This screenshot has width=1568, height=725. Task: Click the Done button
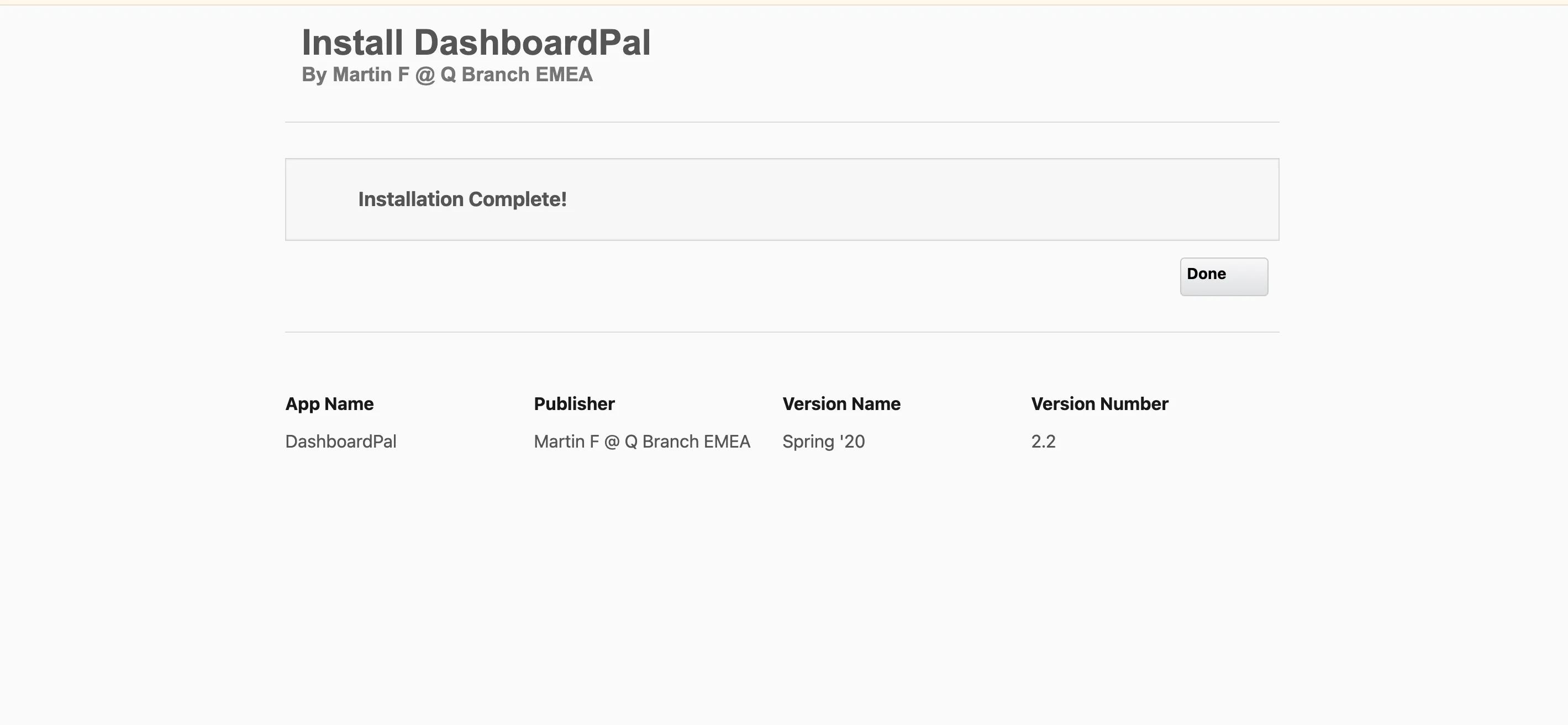tap(1223, 276)
